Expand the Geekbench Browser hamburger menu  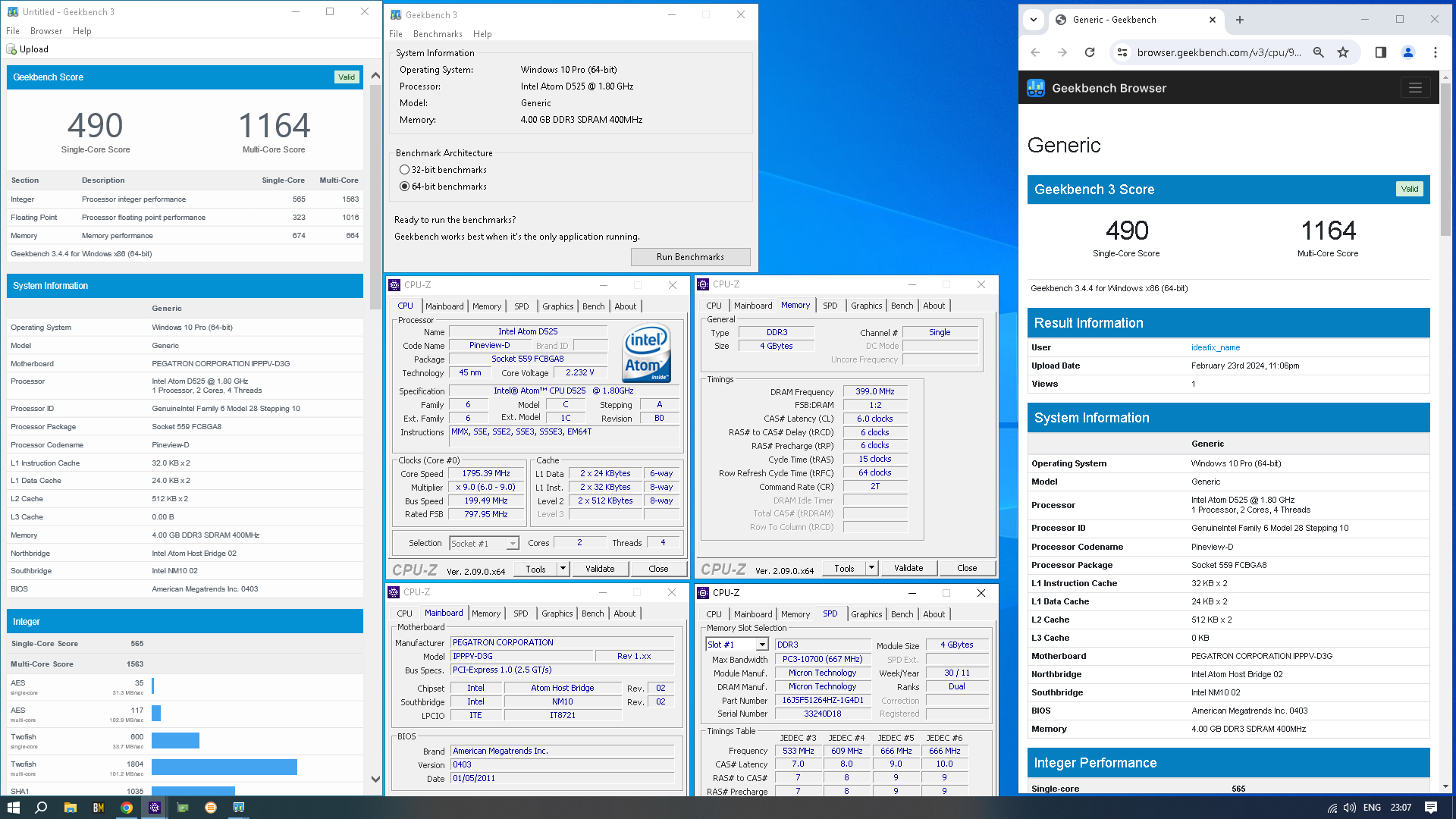(x=1415, y=88)
